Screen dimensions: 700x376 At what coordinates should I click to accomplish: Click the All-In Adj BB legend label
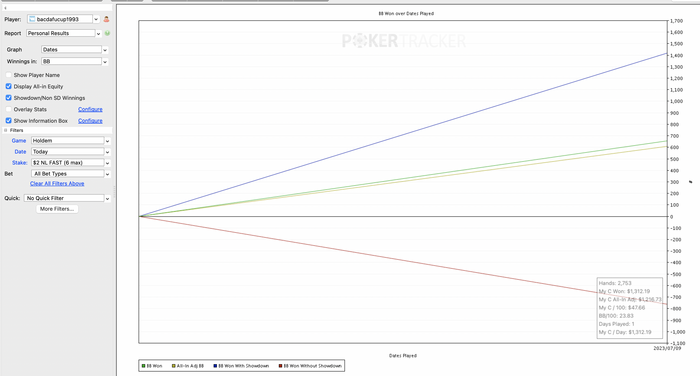click(x=190, y=366)
